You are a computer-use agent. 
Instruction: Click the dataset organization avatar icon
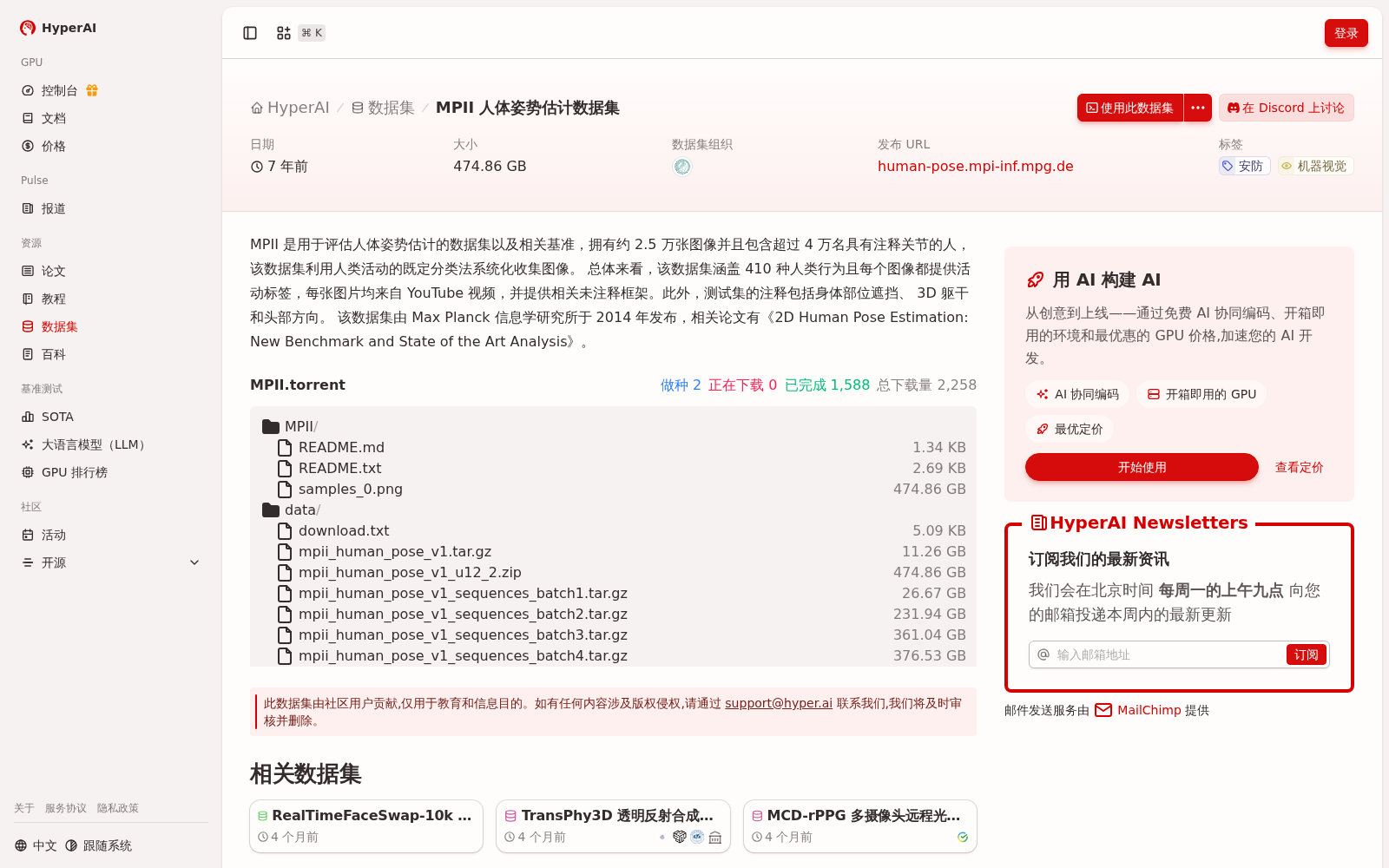(682, 167)
